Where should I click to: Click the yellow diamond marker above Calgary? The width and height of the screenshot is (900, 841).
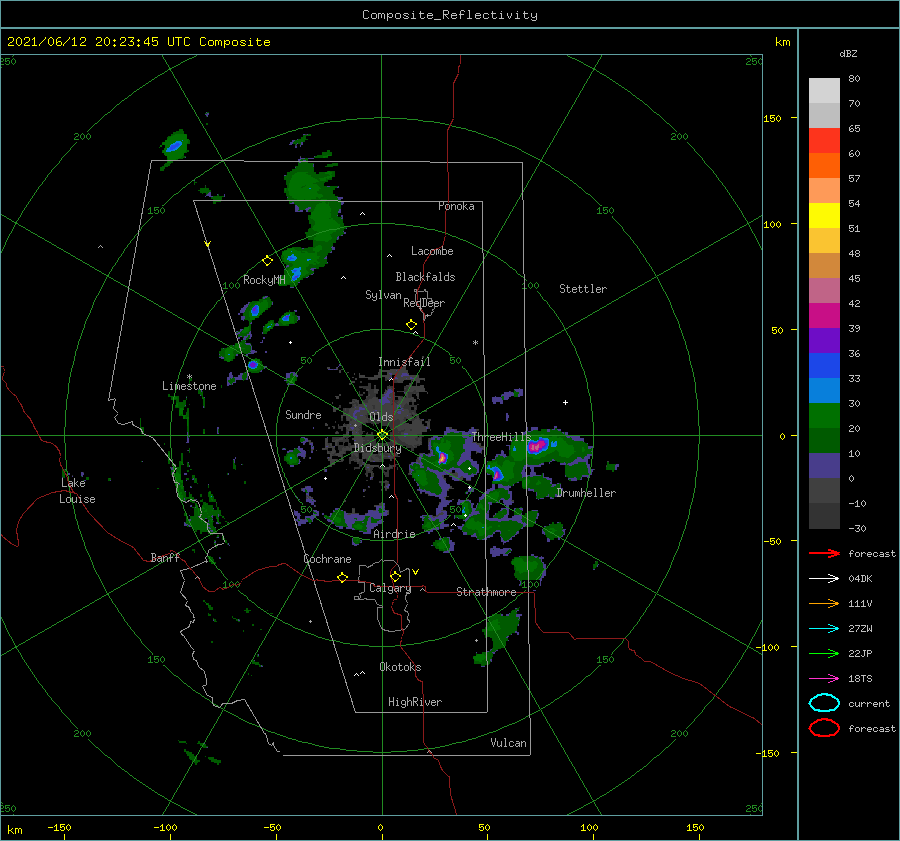[395, 576]
